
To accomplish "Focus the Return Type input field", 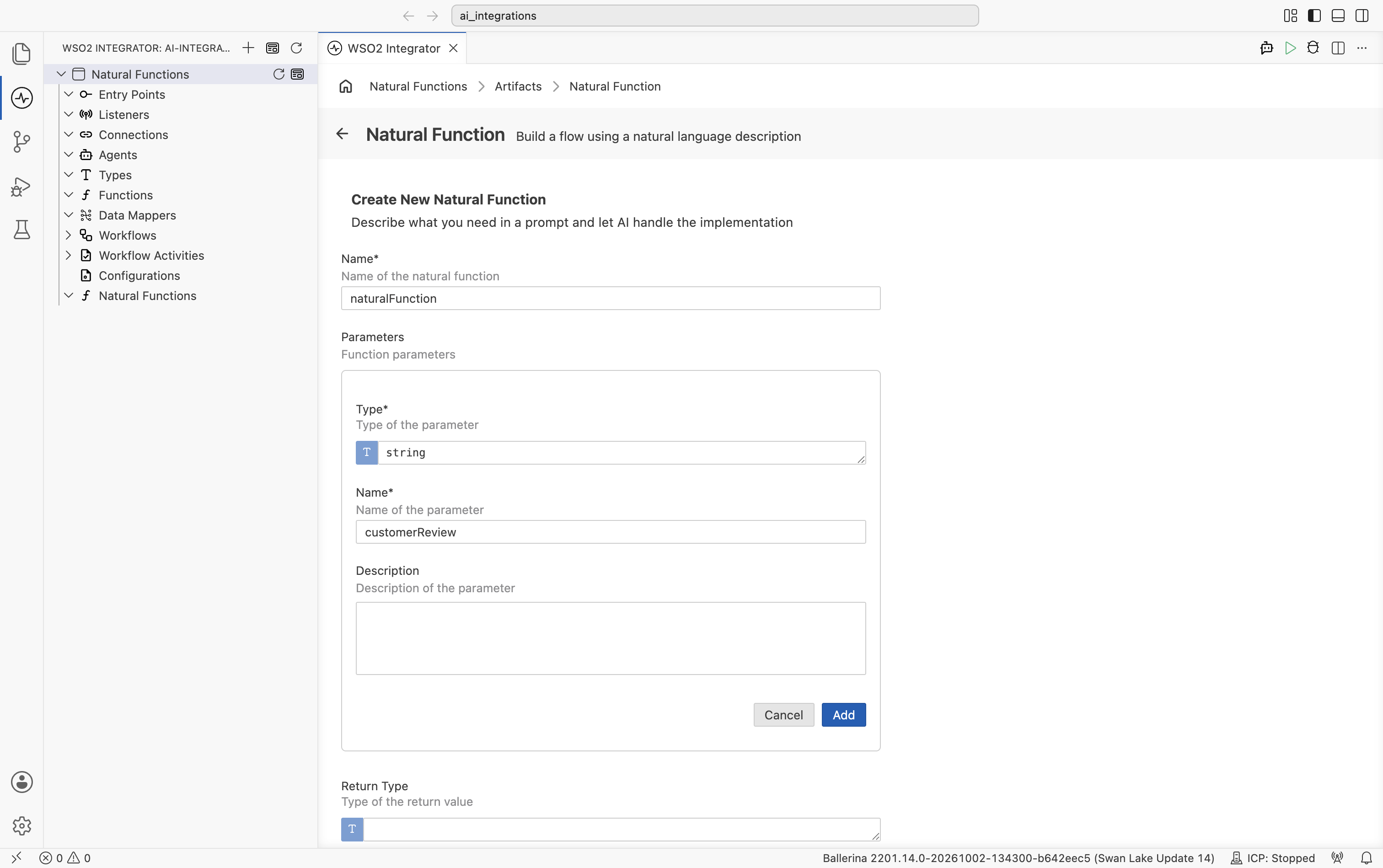I will point(622,829).
